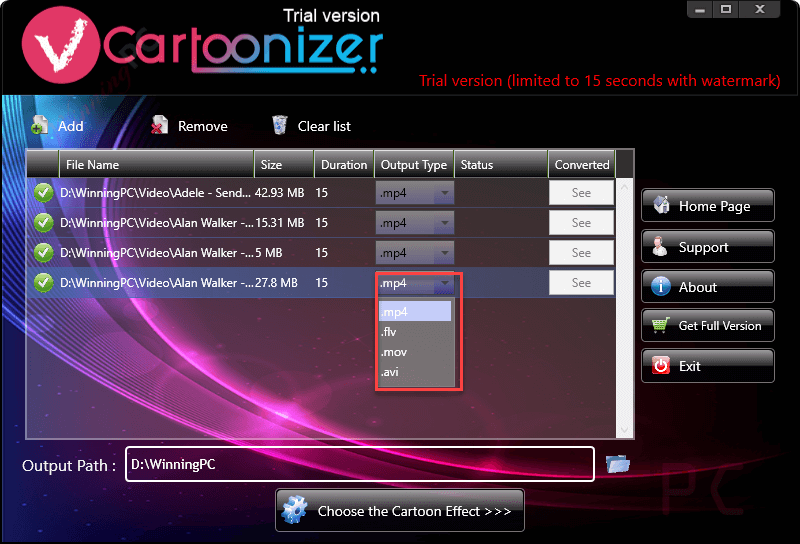
Task: Click the Clear list label
Action: [x=324, y=126]
